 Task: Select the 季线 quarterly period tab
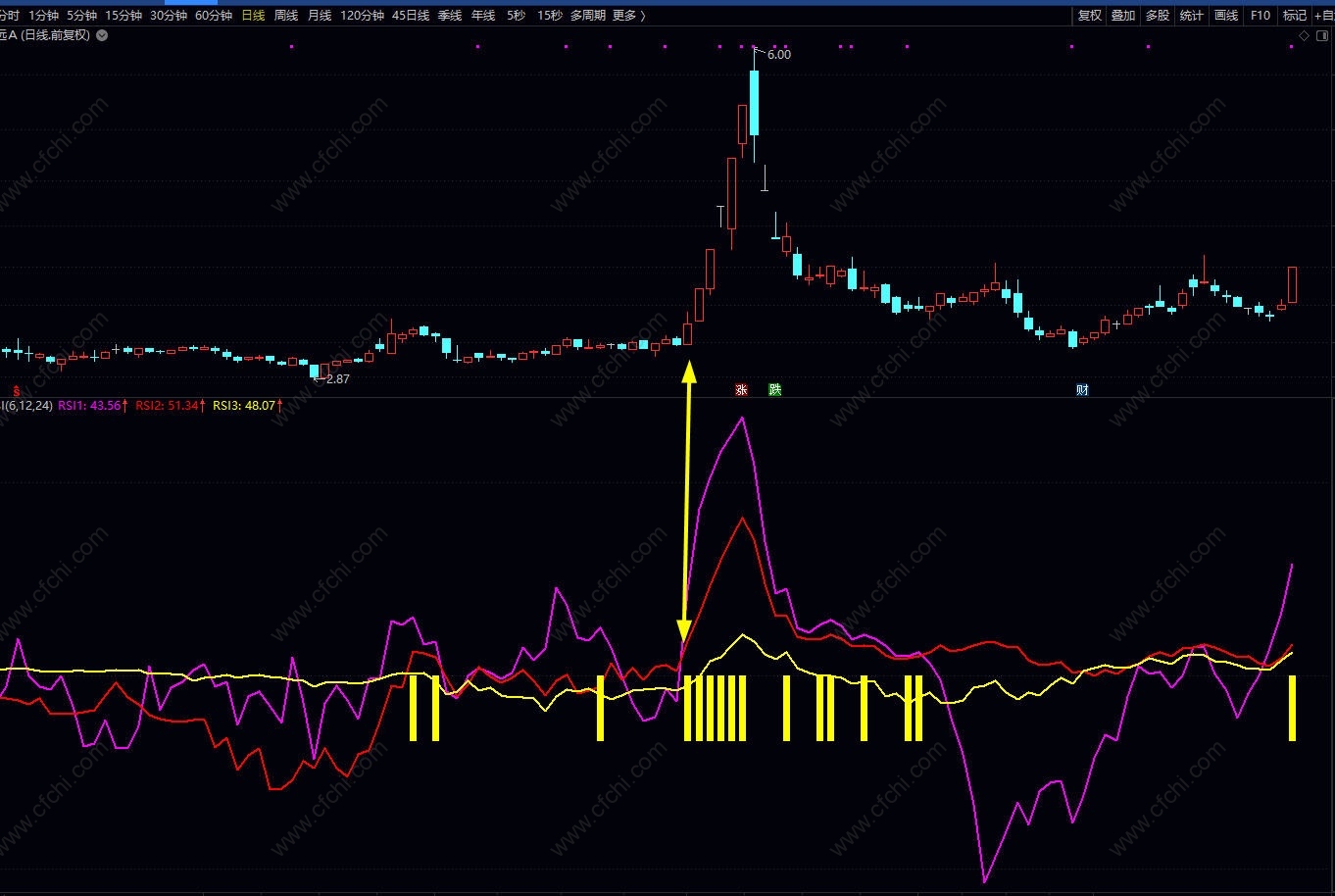tap(450, 16)
